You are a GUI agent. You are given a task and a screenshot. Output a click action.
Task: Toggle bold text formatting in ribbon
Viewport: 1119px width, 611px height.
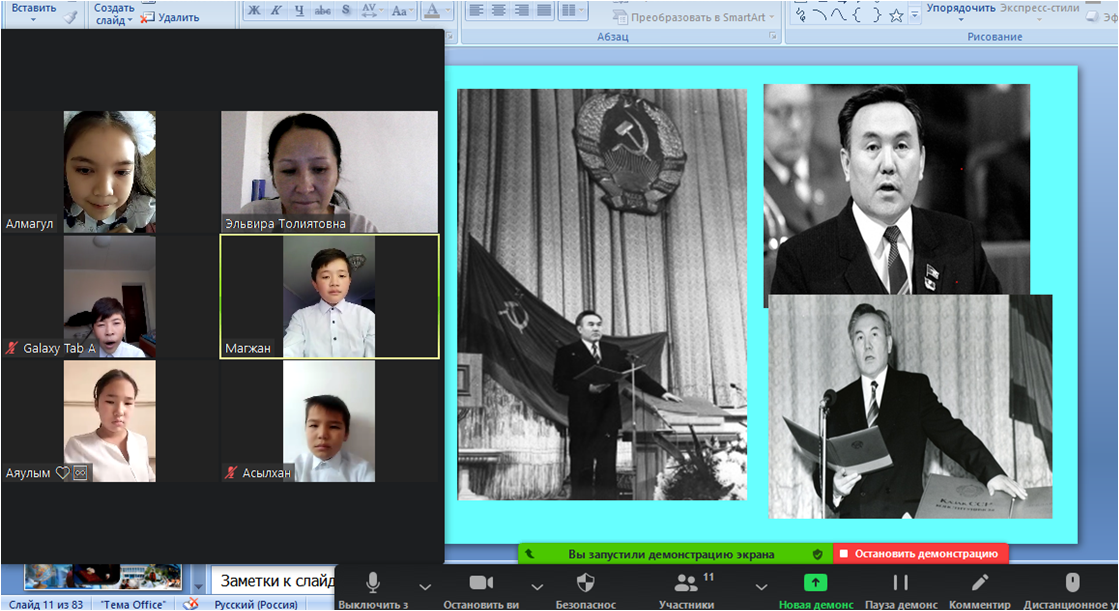(x=254, y=11)
